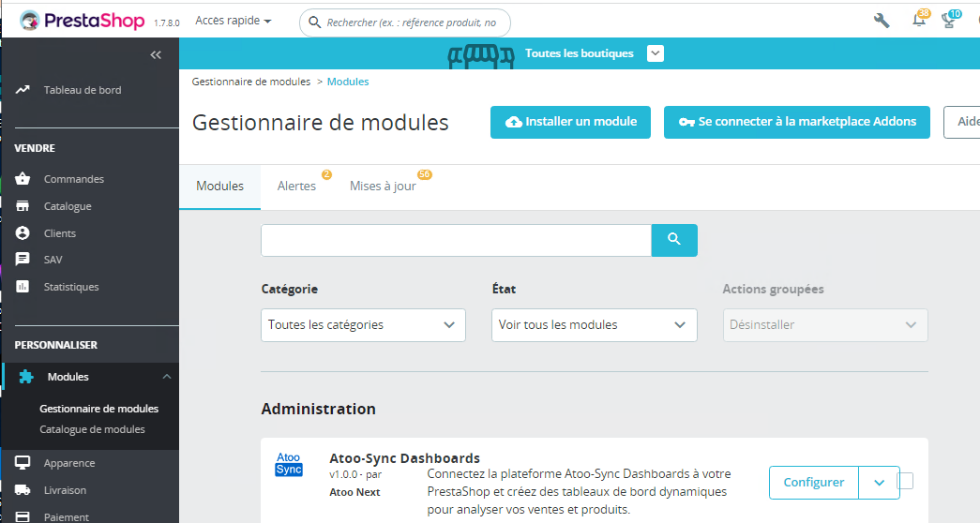
Task: Click Installer un module button
Action: pyautogui.click(x=571, y=122)
